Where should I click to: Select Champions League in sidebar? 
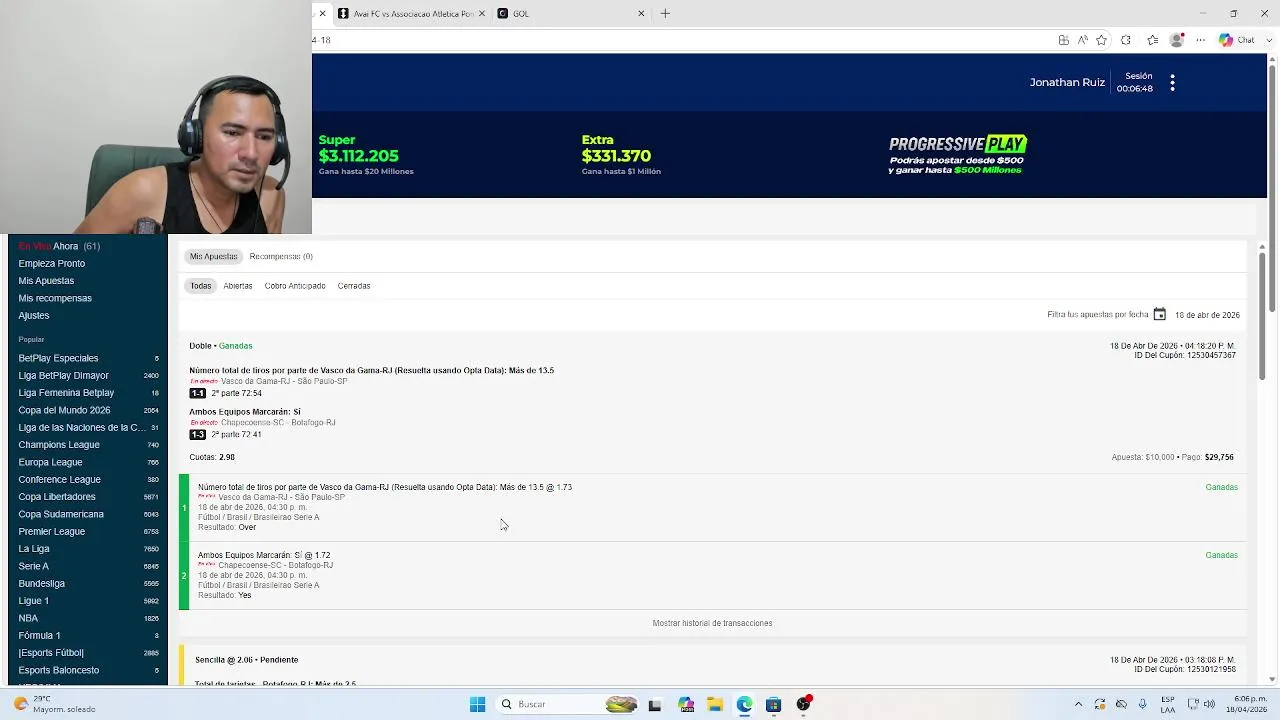(x=88, y=445)
